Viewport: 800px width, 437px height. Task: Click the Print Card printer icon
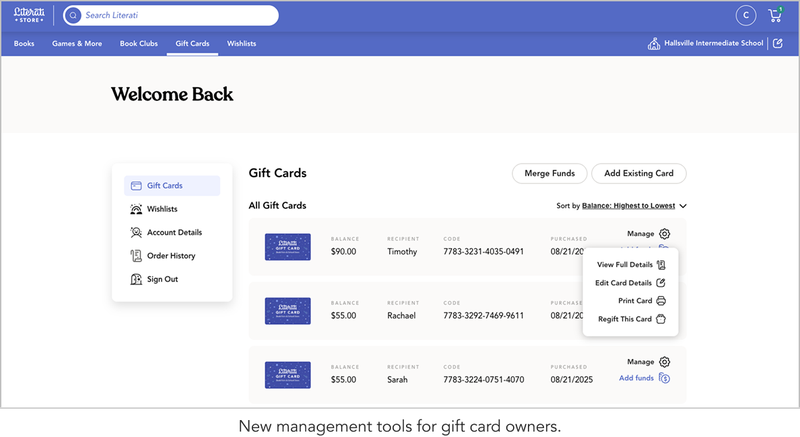coord(661,301)
